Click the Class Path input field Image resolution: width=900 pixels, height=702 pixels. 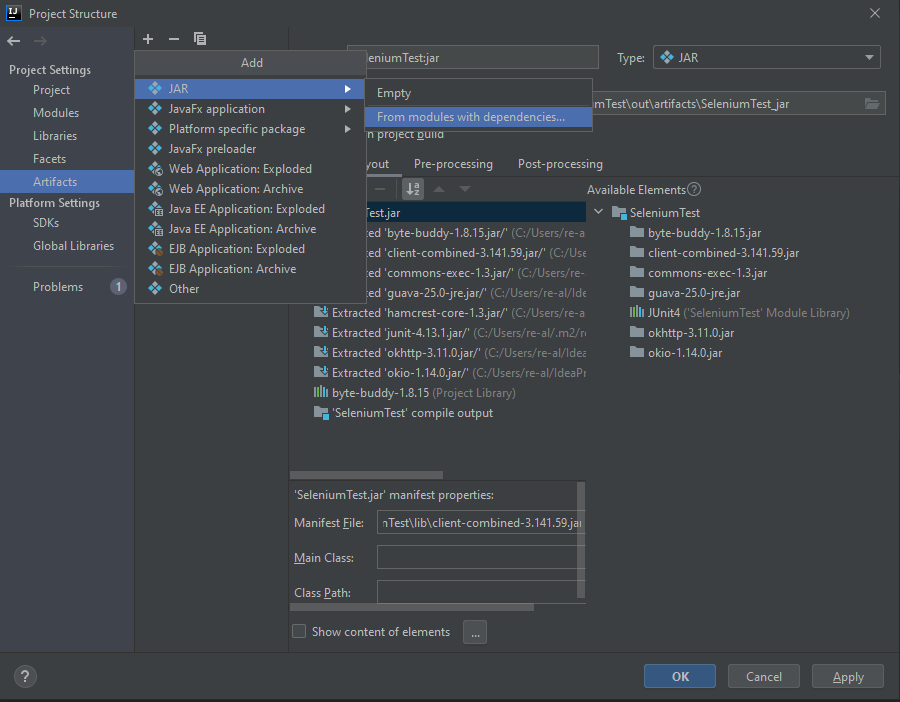click(480, 592)
